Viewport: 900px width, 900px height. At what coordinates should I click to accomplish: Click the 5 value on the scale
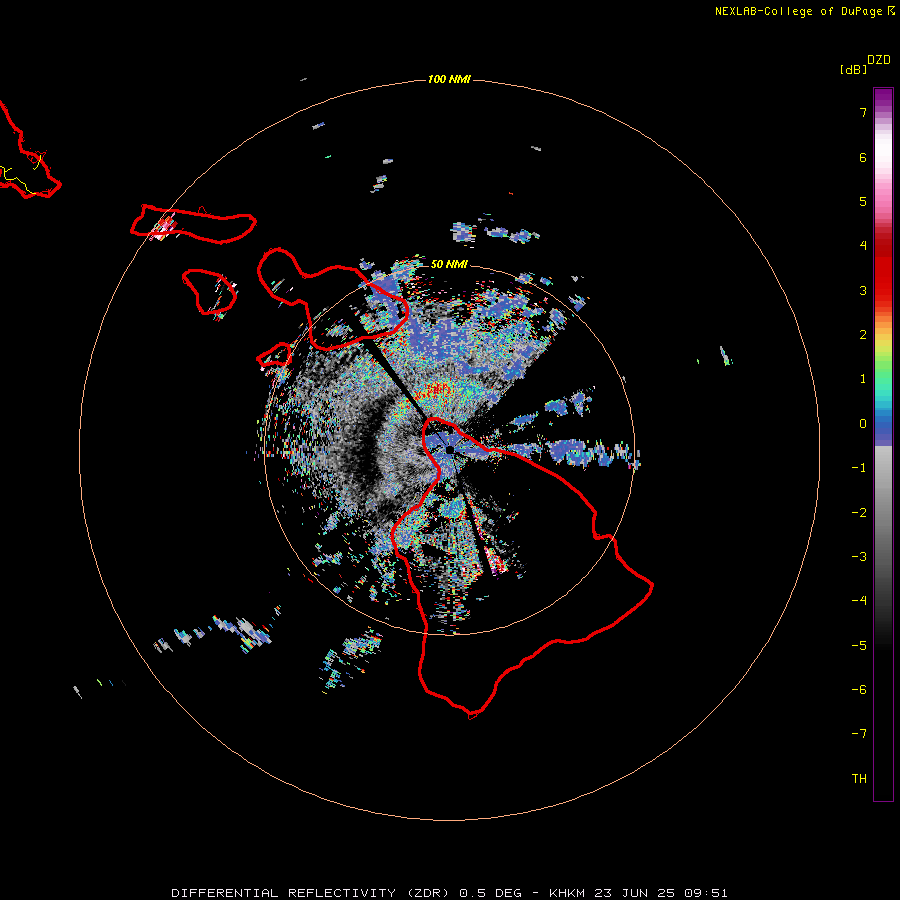point(863,201)
